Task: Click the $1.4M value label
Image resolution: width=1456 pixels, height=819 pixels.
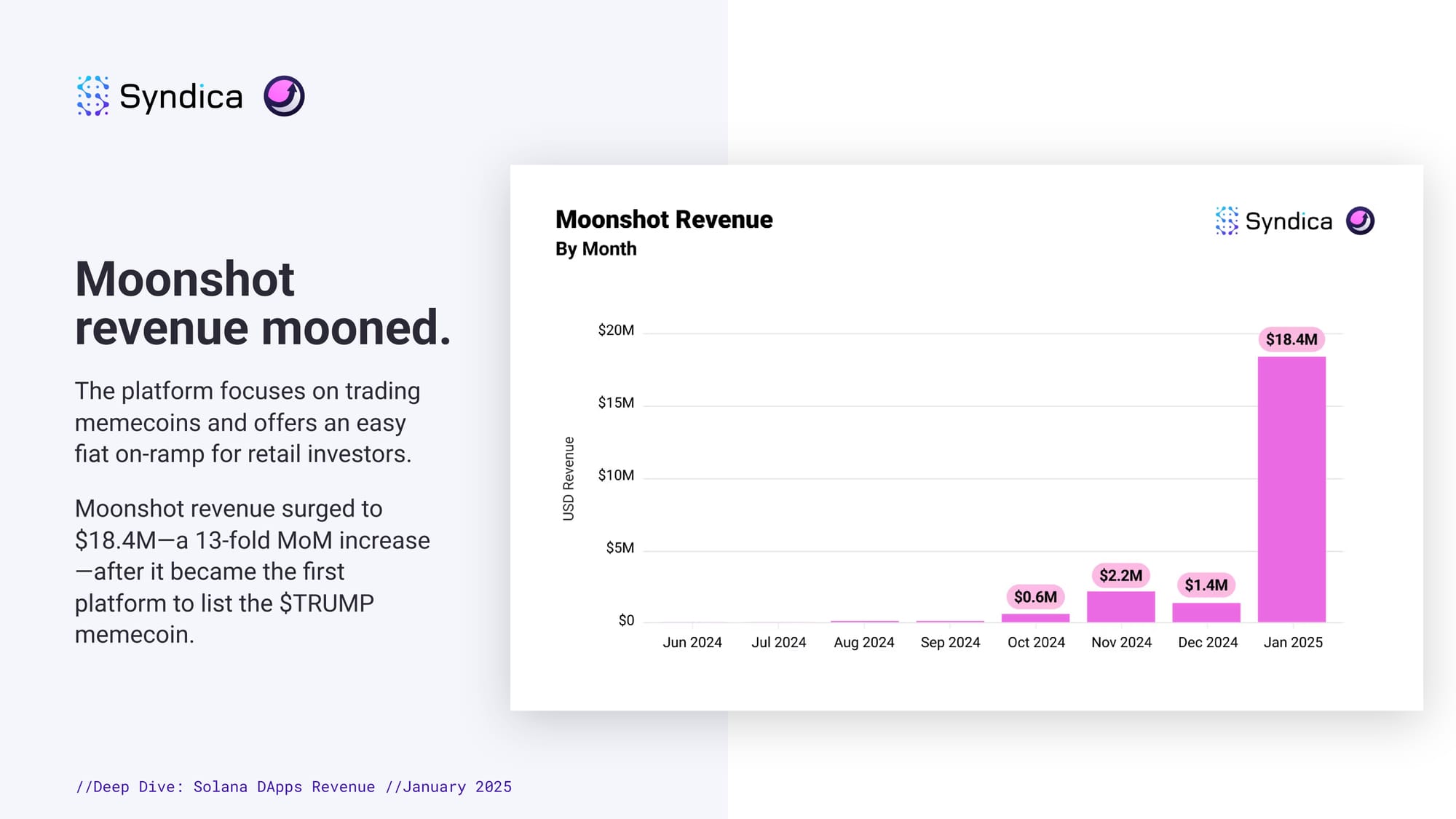Action: 1206,585
